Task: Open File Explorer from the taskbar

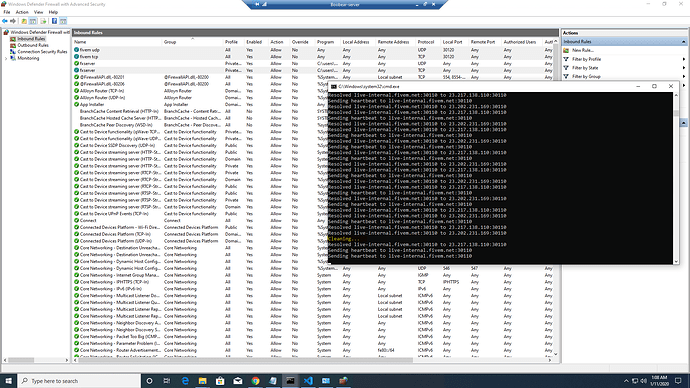Action: 202,381
